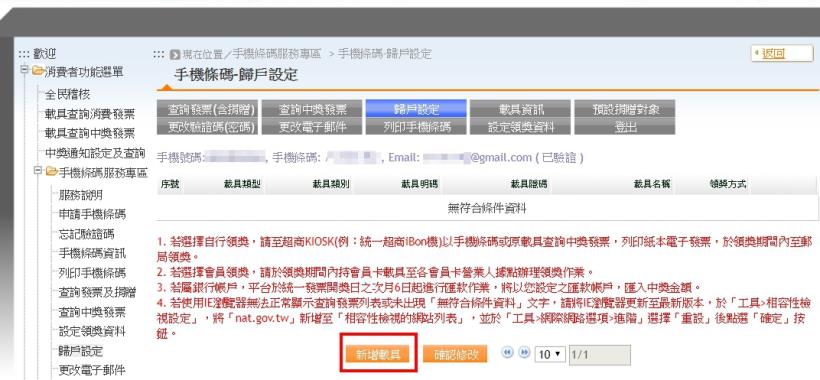Click the 手機條碼-歸戶設定 page heading
820x380 pixels.
(236, 75)
